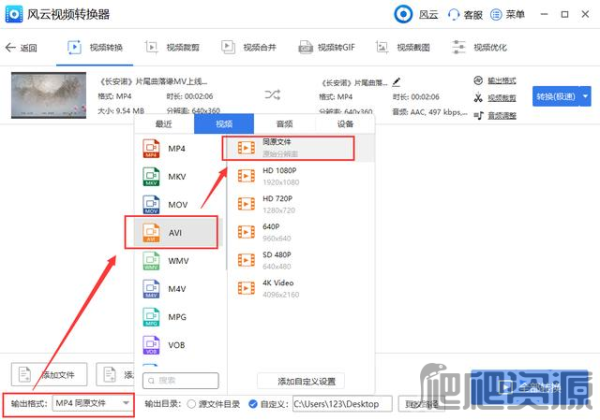
Task: Choose the M4V format icon
Action: click(x=151, y=289)
